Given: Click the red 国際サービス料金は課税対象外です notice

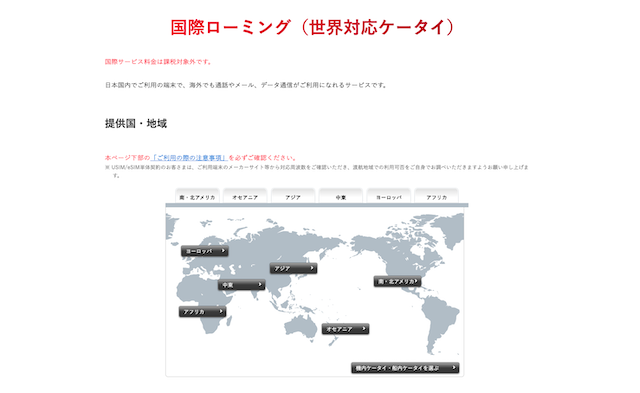Looking at the screenshot, I should coord(158,62).
